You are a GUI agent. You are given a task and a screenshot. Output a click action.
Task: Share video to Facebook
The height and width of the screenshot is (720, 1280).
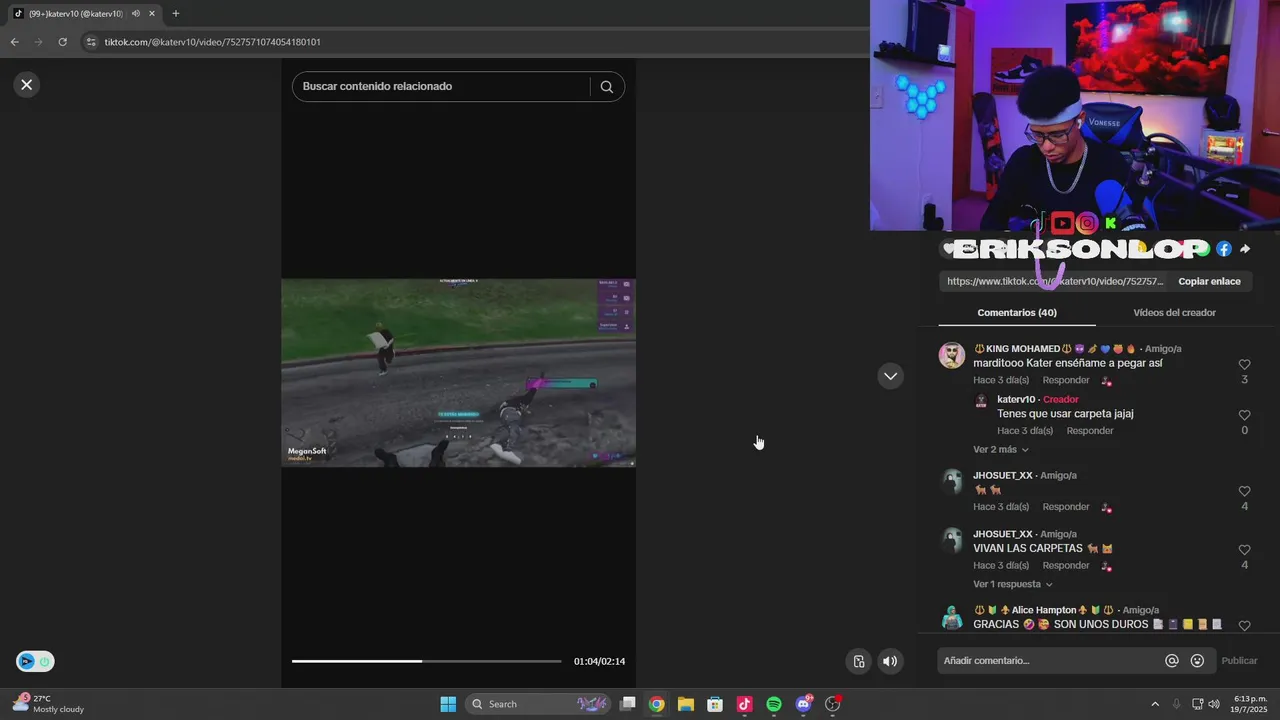point(1223,249)
